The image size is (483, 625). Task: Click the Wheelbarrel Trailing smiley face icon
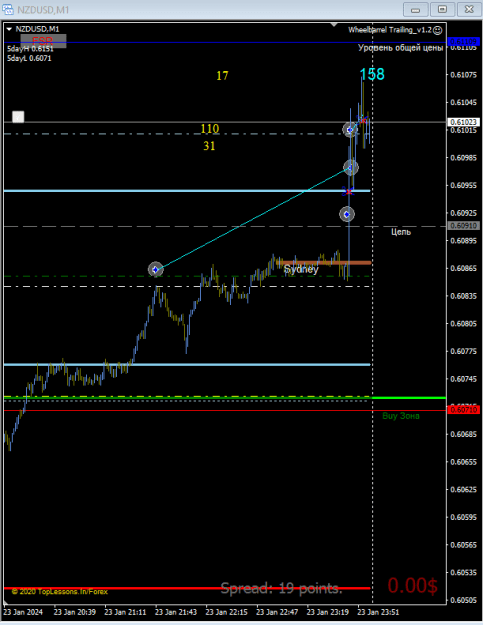438,30
